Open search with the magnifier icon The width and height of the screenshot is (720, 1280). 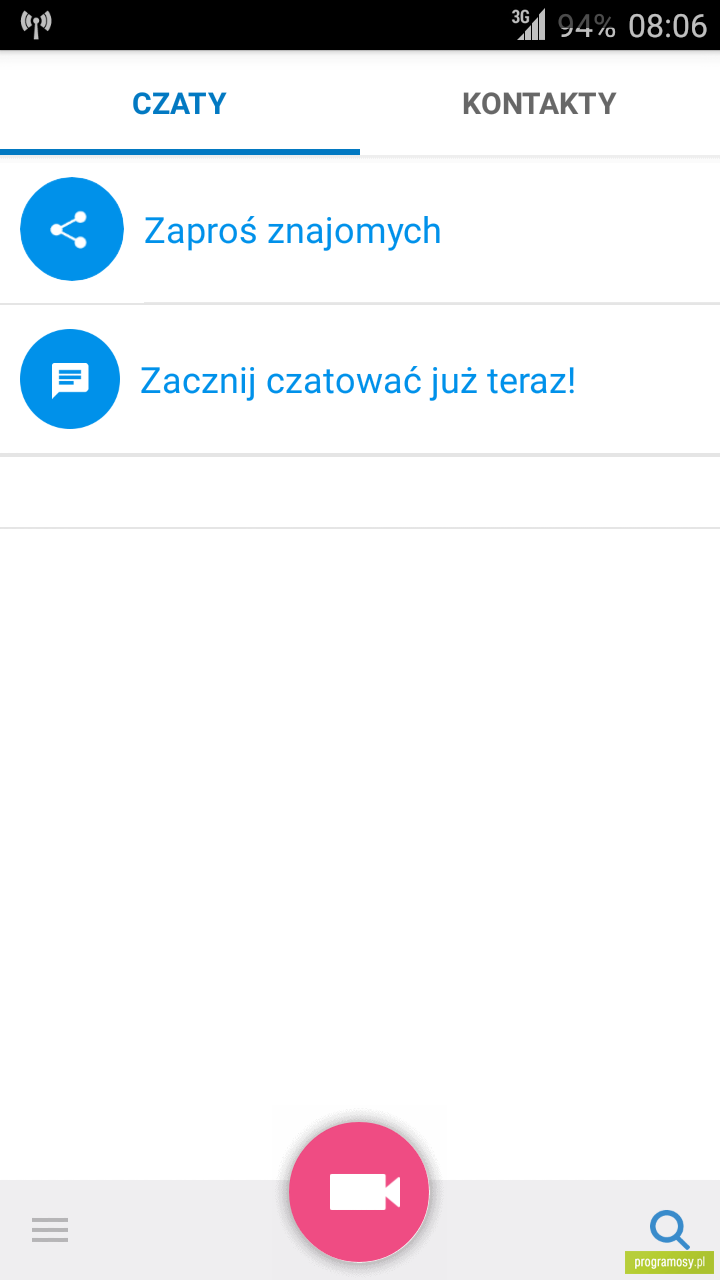pyautogui.click(x=669, y=1229)
